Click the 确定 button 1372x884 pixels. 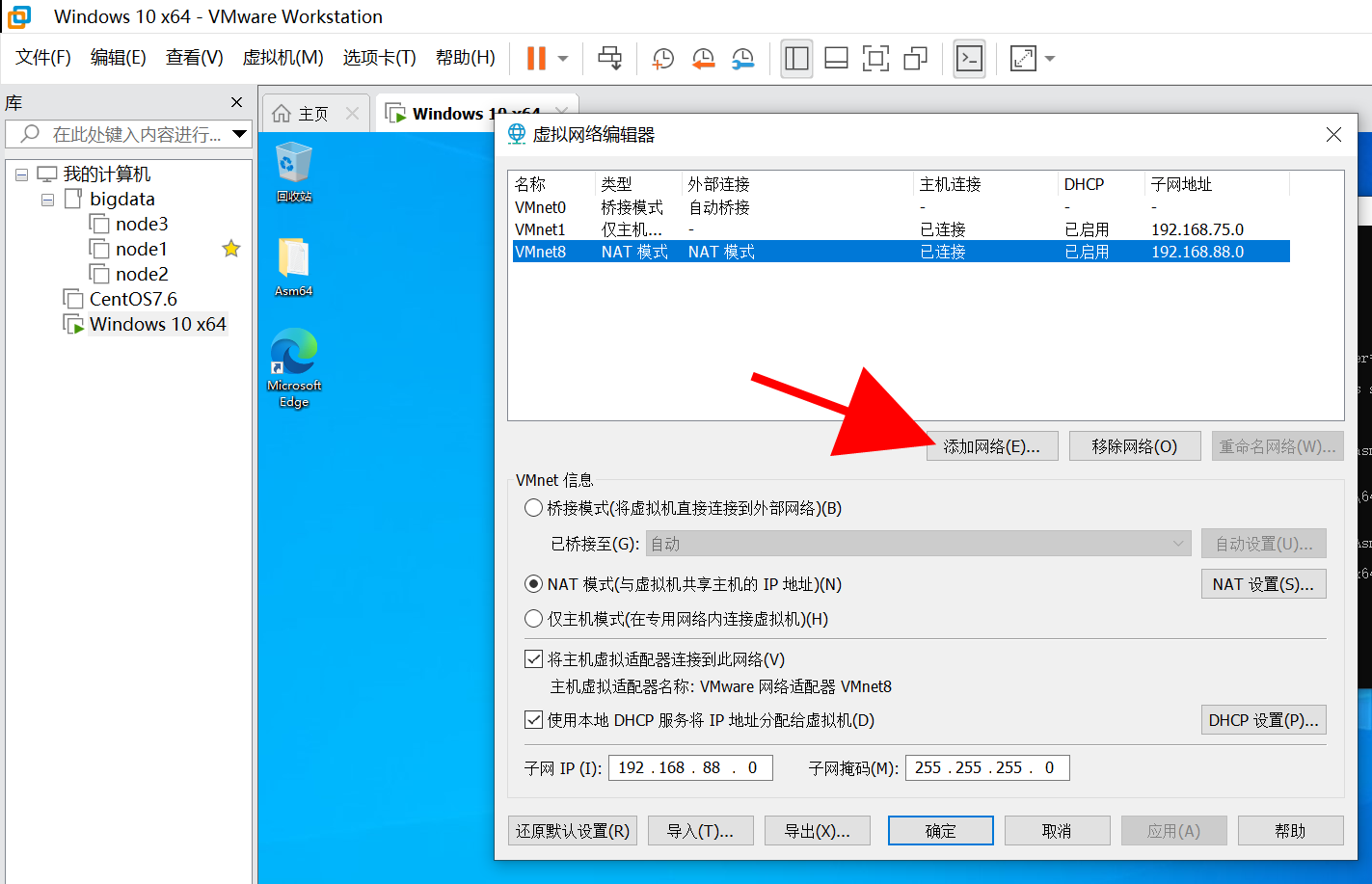[x=941, y=831]
